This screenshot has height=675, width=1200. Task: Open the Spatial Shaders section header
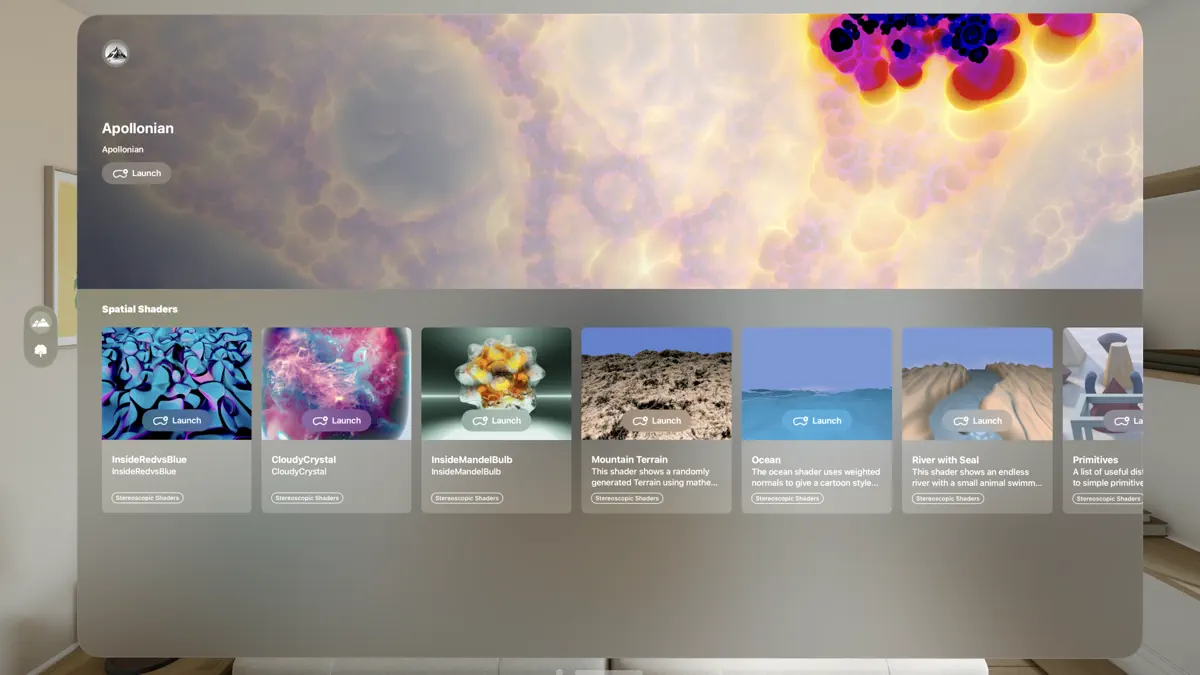click(x=139, y=310)
